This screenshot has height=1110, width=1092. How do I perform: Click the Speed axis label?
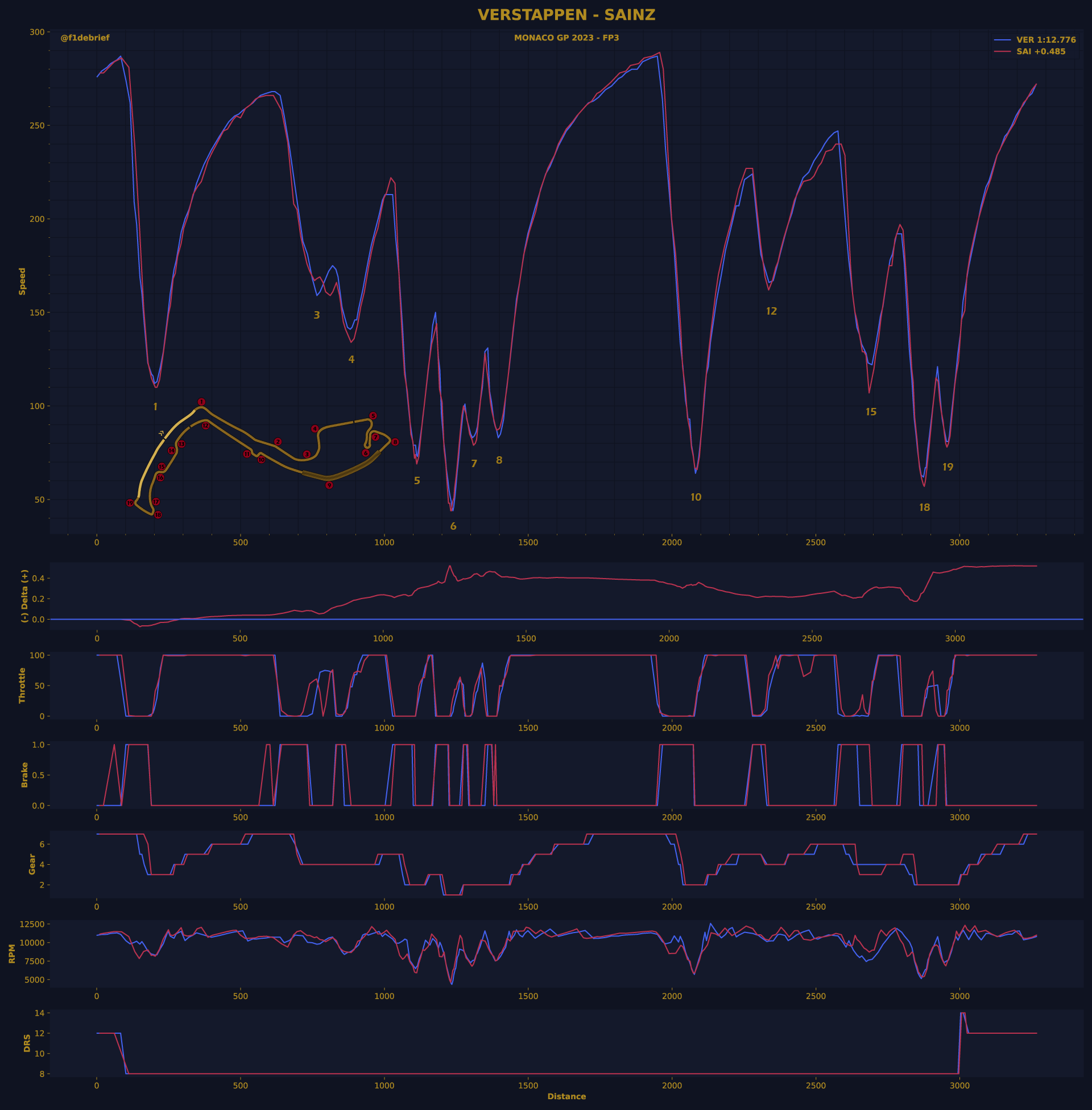point(22,281)
